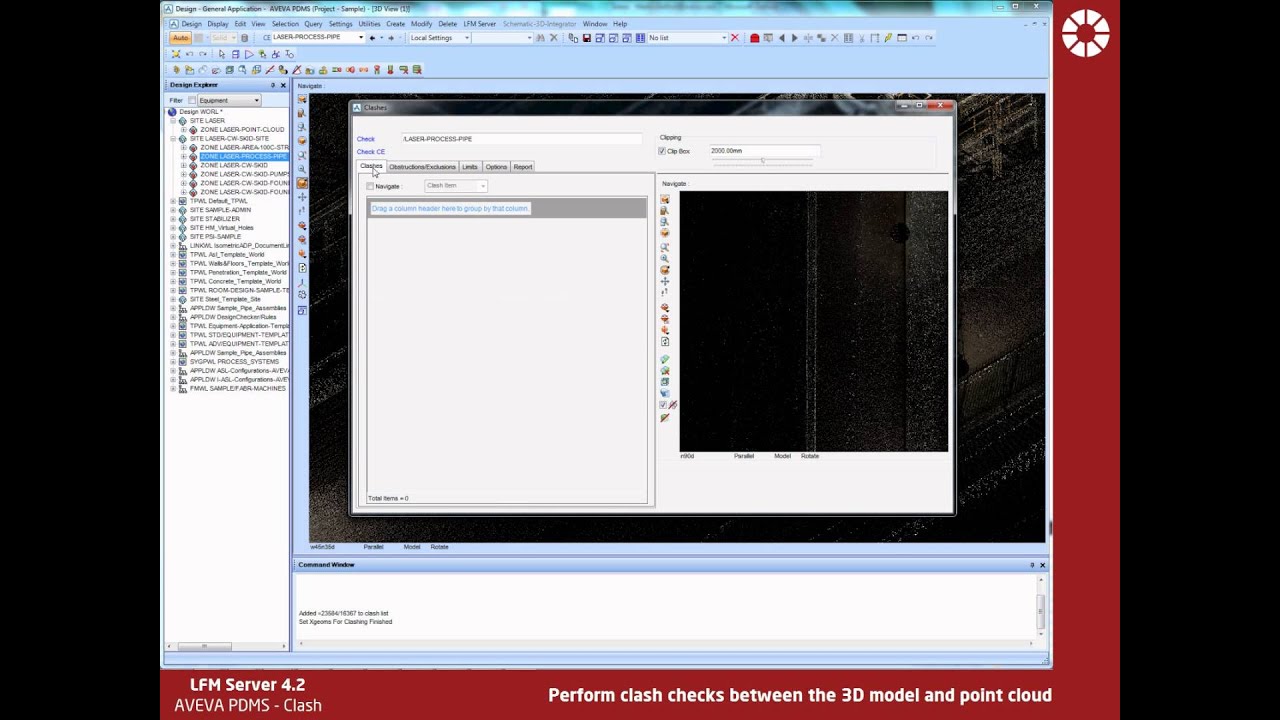
Task: Enable the Navigate checkbox in Clashes tab
Action: [370, 186]
